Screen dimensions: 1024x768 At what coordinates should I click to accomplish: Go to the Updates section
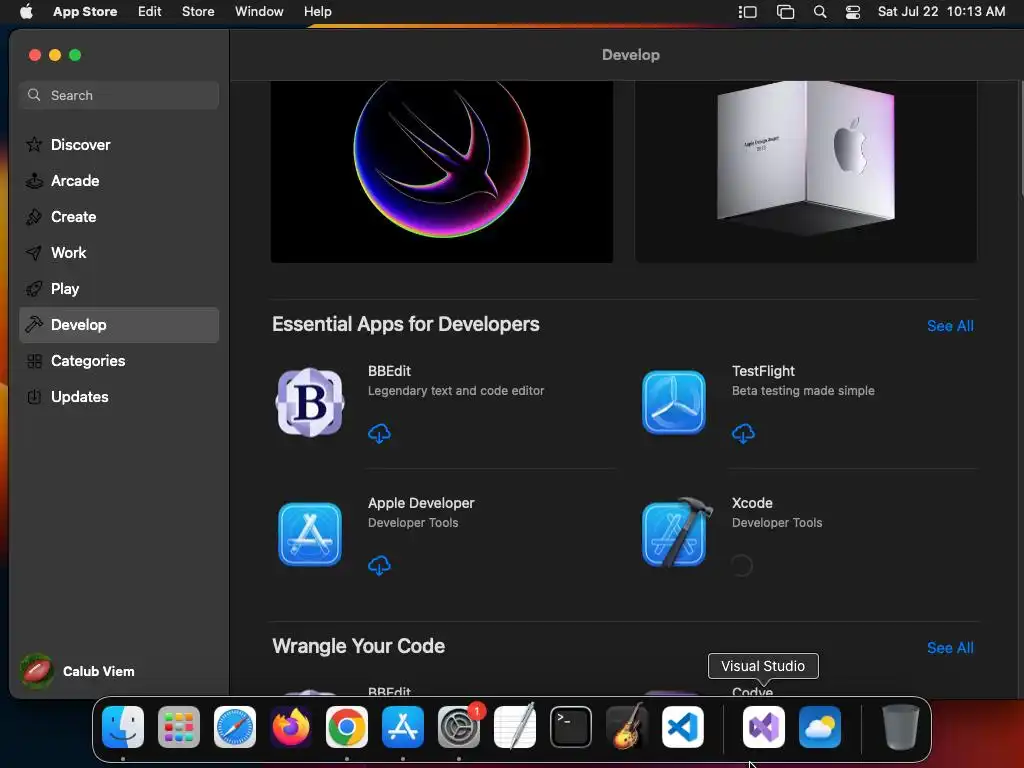pyautogui.click(x=119, y=396)
